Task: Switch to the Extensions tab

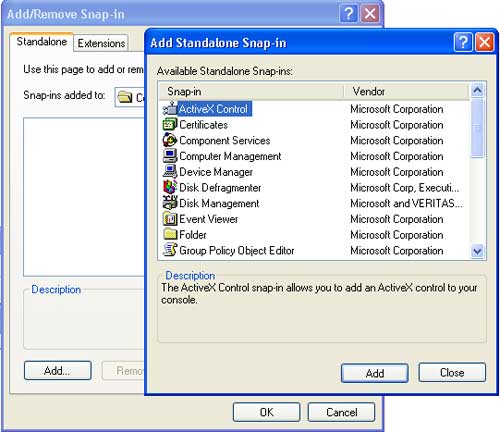Action: 101,43
